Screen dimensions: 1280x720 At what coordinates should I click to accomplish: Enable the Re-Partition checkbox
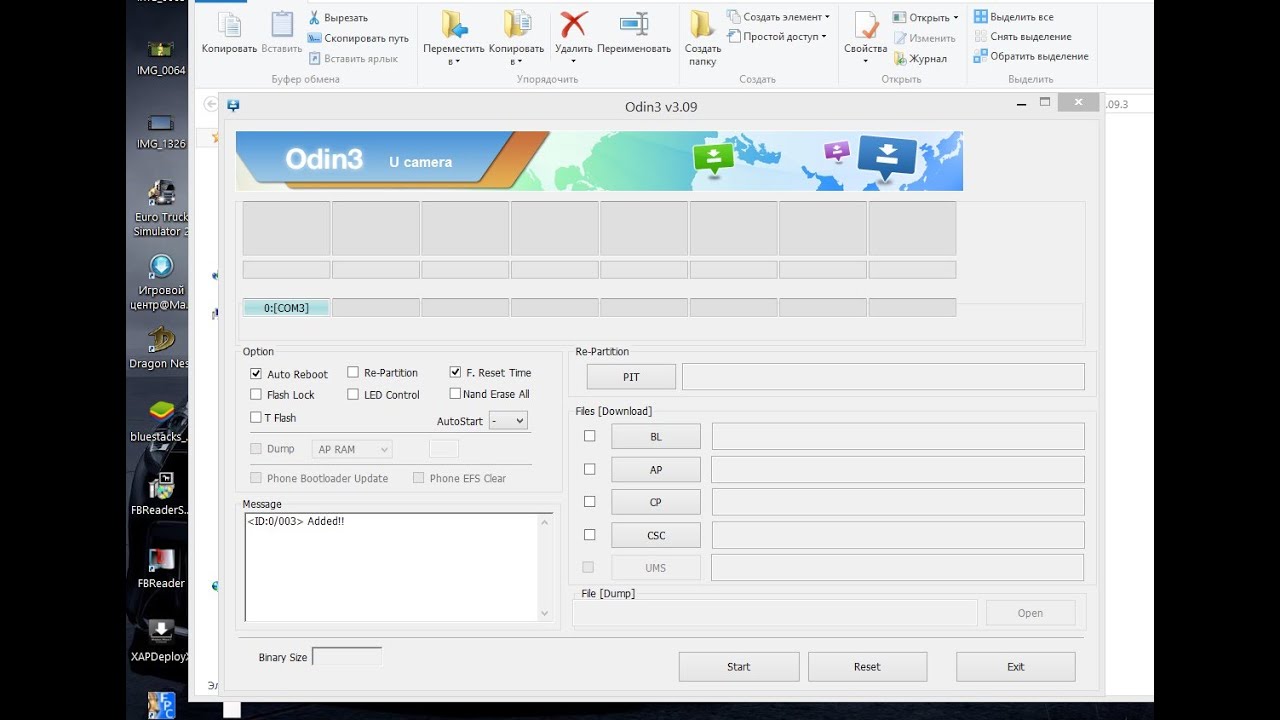(x=353, y=372)
